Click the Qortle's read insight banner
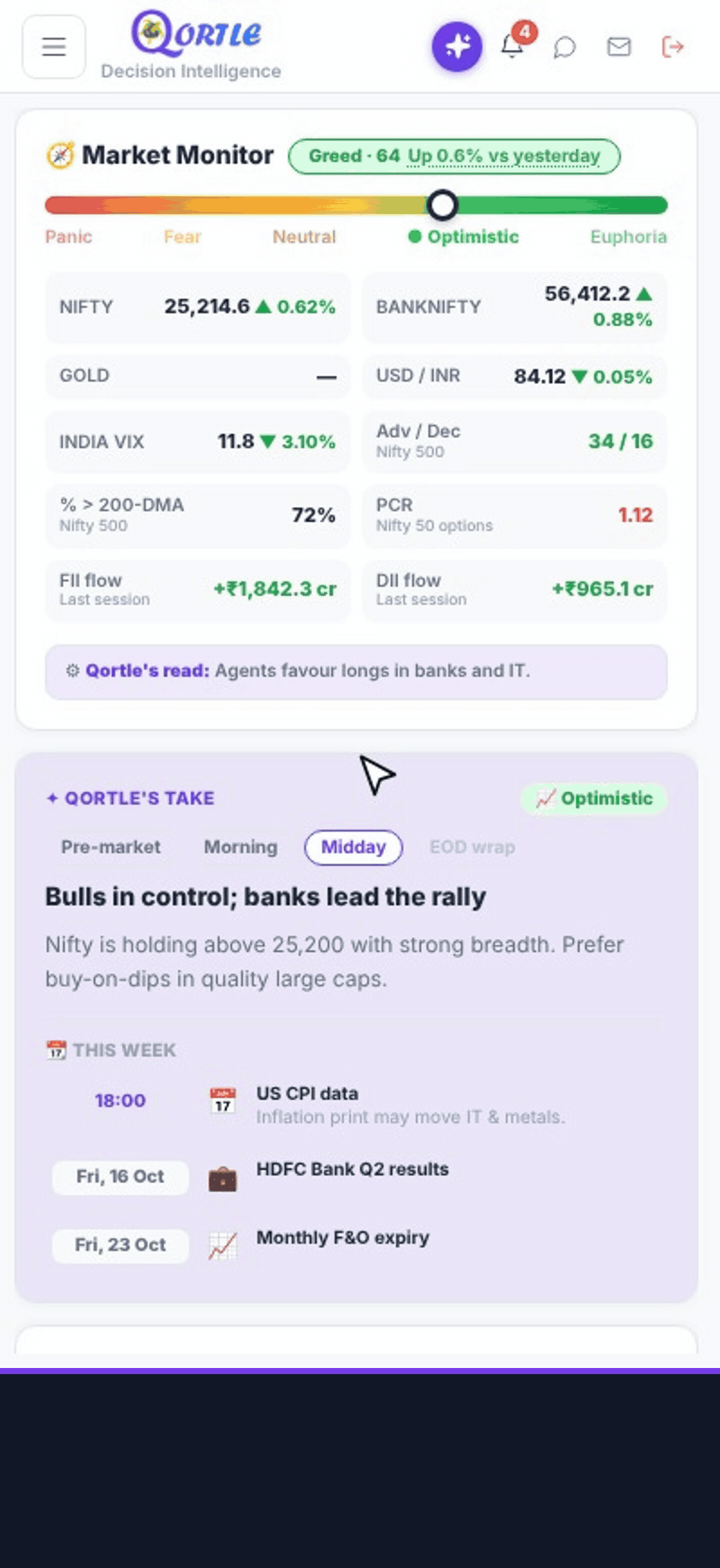The width and height of the screenshot is (720, 1568). (x=356, y=671)
